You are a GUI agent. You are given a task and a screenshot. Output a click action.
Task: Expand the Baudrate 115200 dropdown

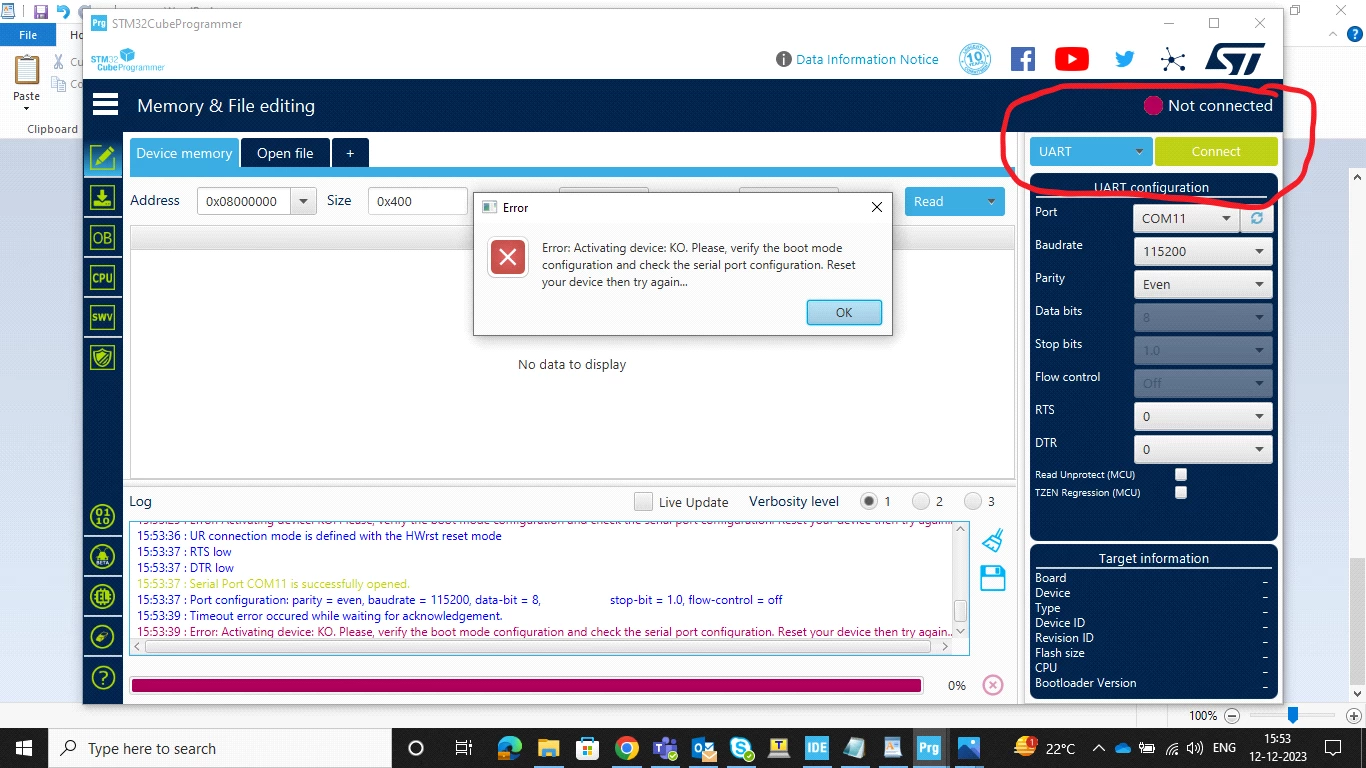1203,251
